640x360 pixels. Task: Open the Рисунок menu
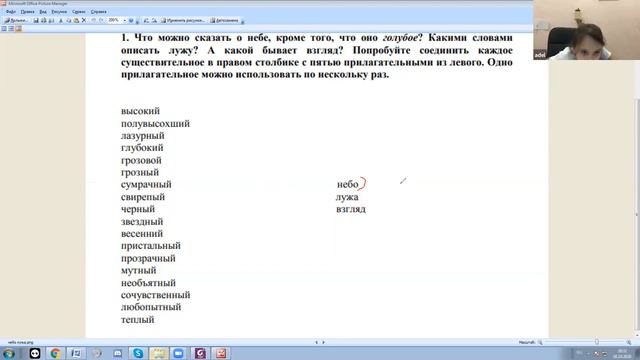[x=59, y=12]
